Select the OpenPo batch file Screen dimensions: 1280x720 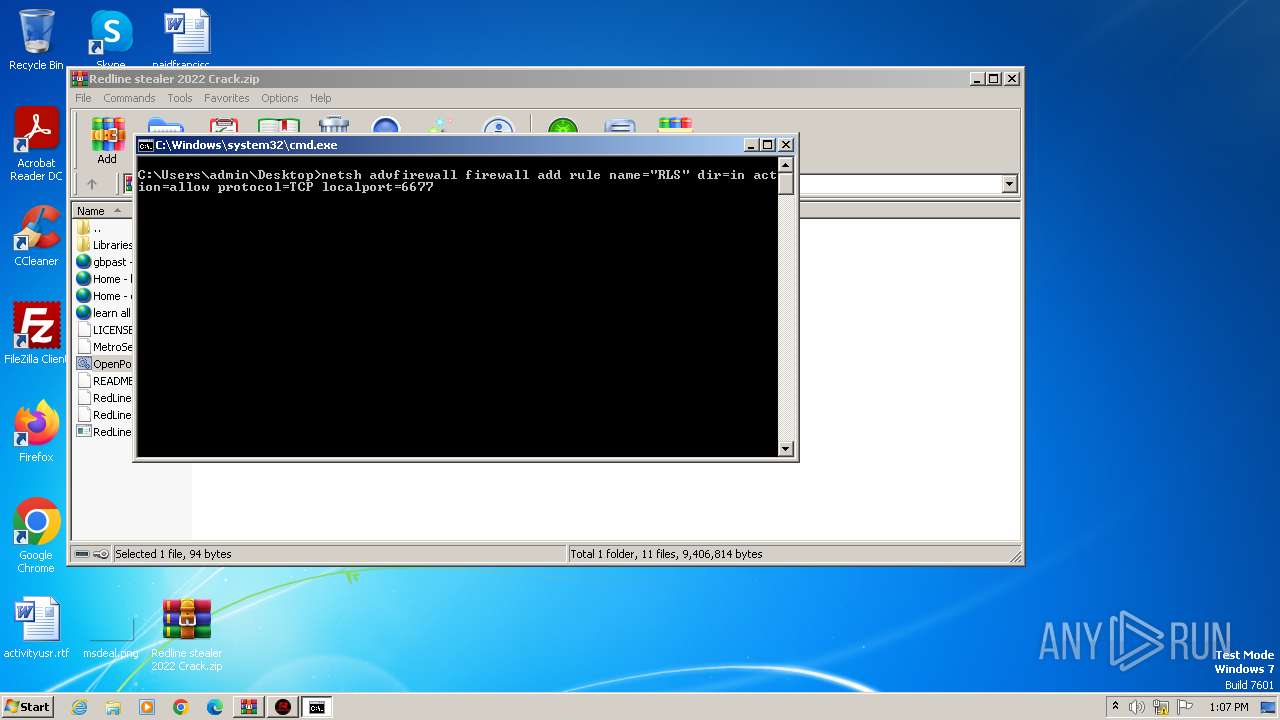[x=104, y=364]
